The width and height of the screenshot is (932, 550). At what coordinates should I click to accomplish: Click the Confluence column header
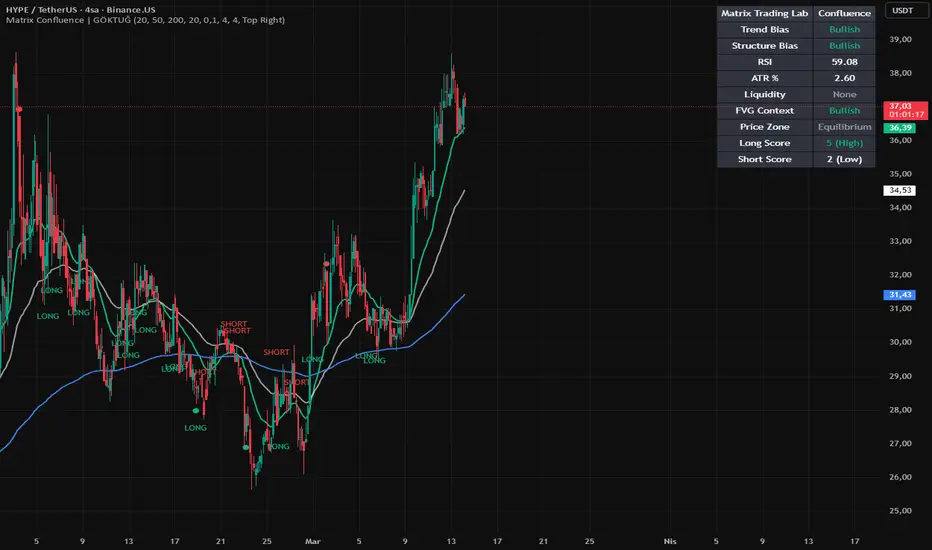click(x=844, y=13)
